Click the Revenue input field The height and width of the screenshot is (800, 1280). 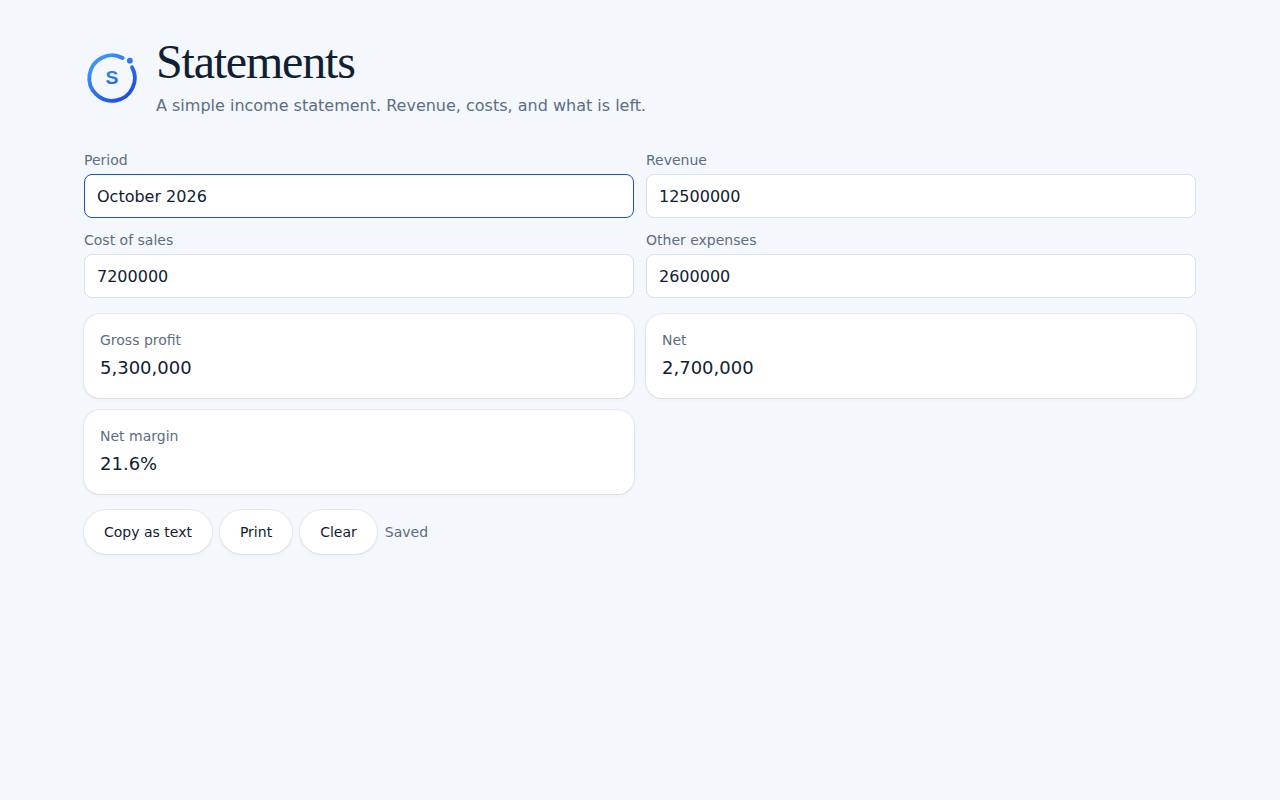tap(921, 196)
